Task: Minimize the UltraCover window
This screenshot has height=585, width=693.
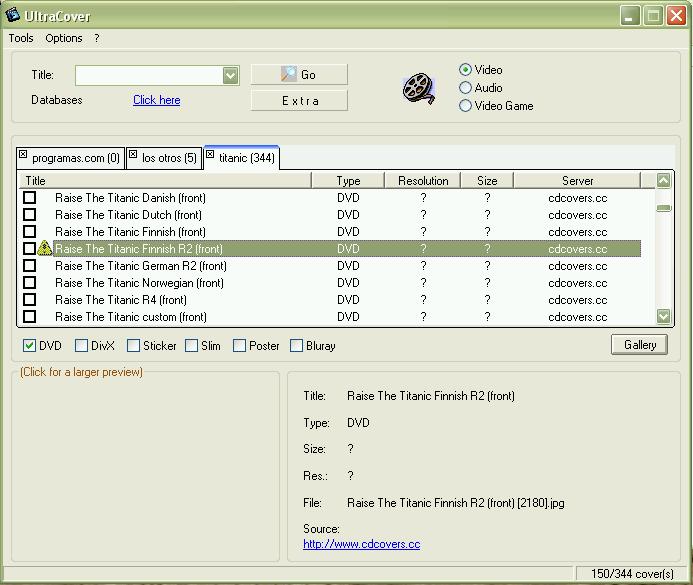Action: pyautogui.click(x=630, y=16)
